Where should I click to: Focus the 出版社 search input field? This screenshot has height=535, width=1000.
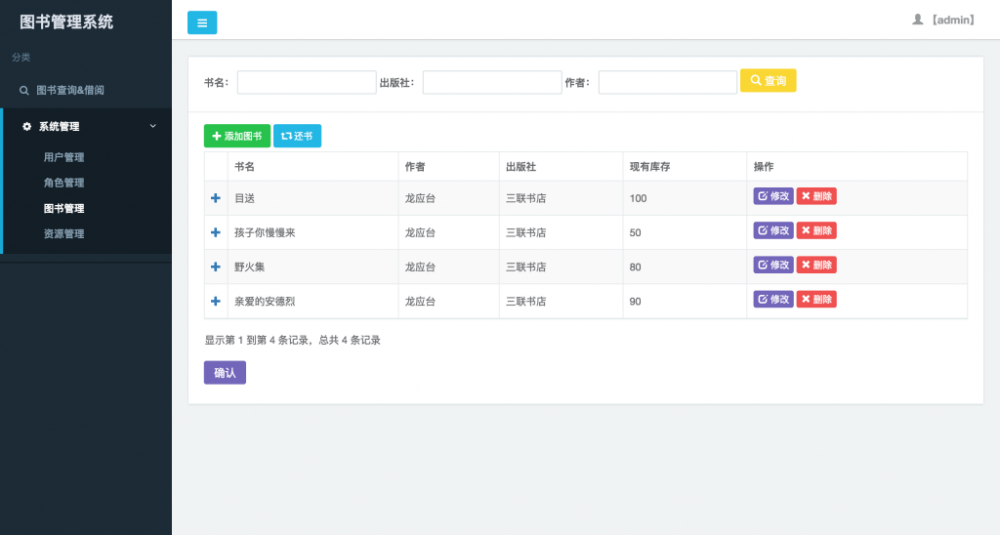492,82
